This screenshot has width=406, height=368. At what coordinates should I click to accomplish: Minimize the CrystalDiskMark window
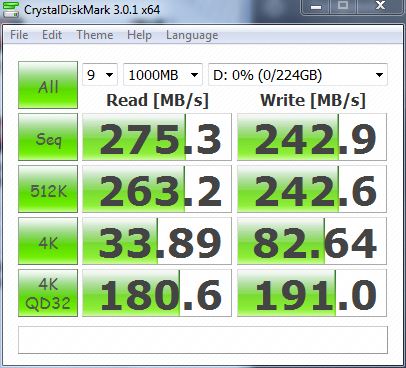point(316,7)
